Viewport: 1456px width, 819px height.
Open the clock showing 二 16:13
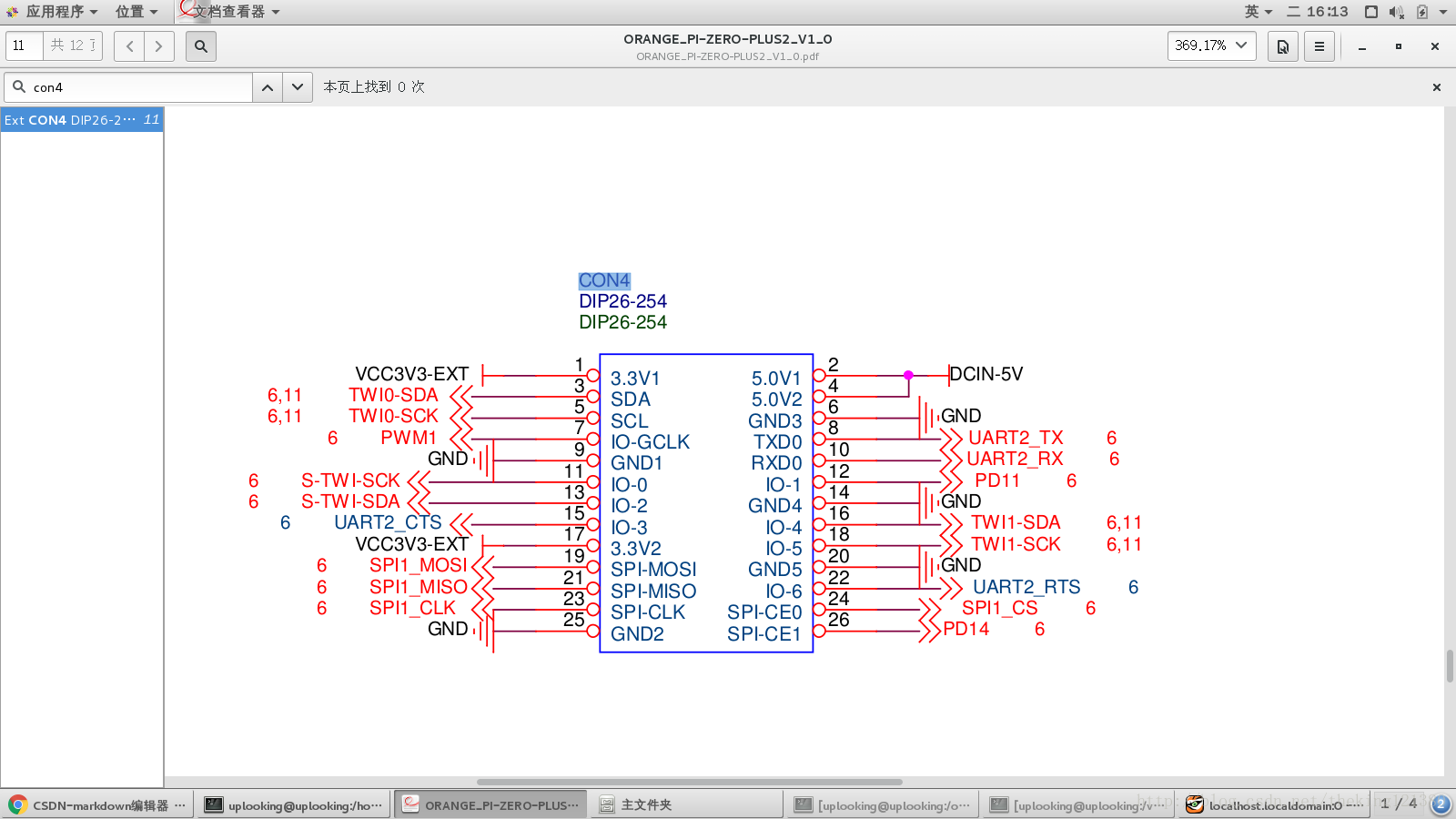point(1318,12)
